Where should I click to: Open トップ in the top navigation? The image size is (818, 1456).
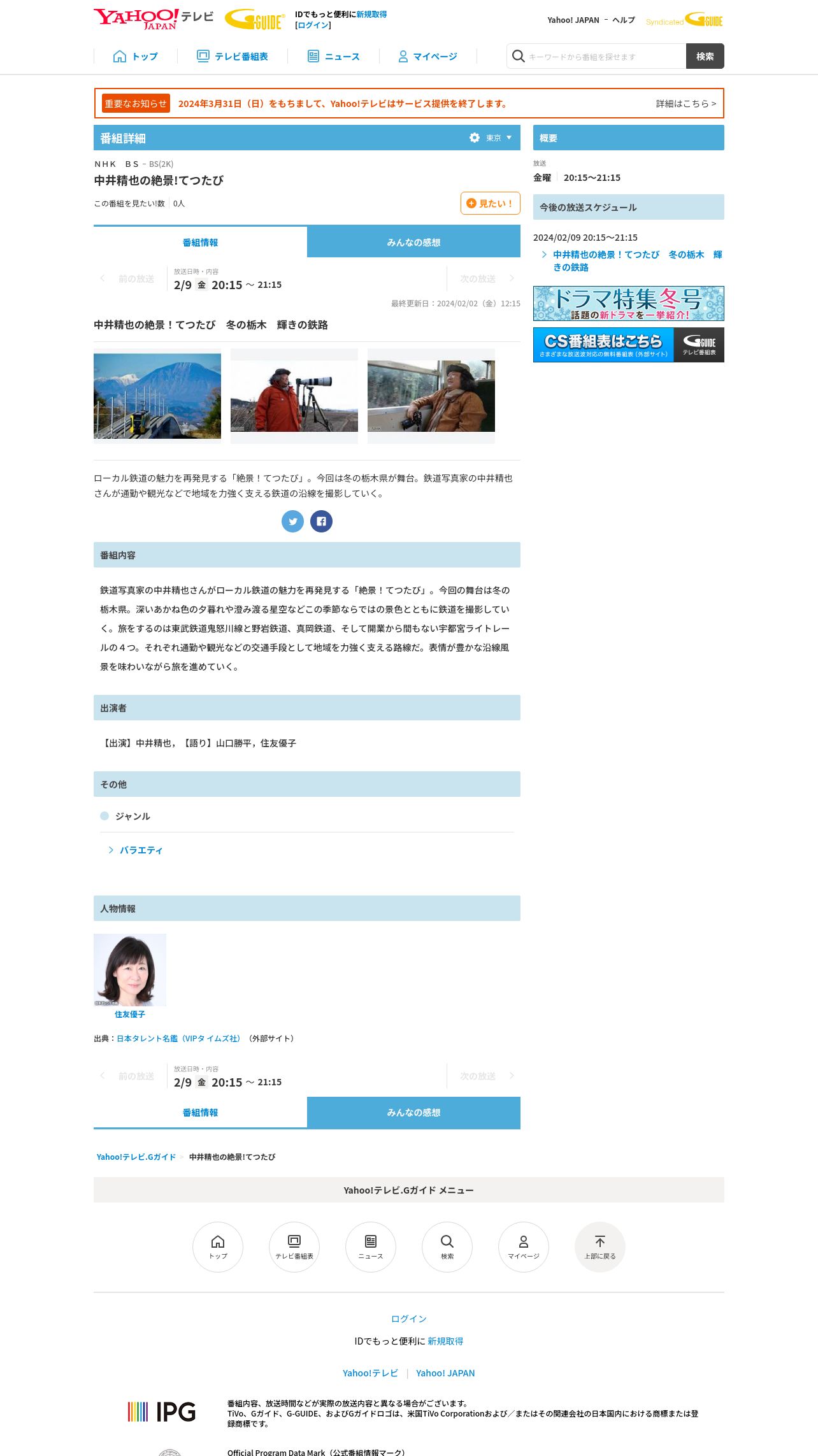(135, 57)
